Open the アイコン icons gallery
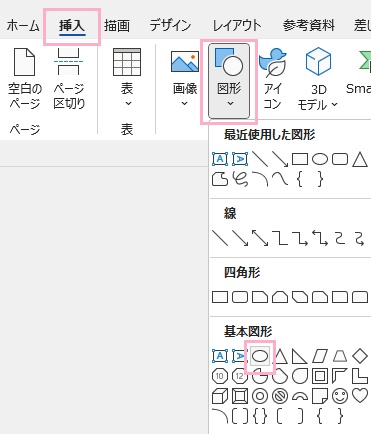This screenshot has width=371, height=434. tap(272, 79)
